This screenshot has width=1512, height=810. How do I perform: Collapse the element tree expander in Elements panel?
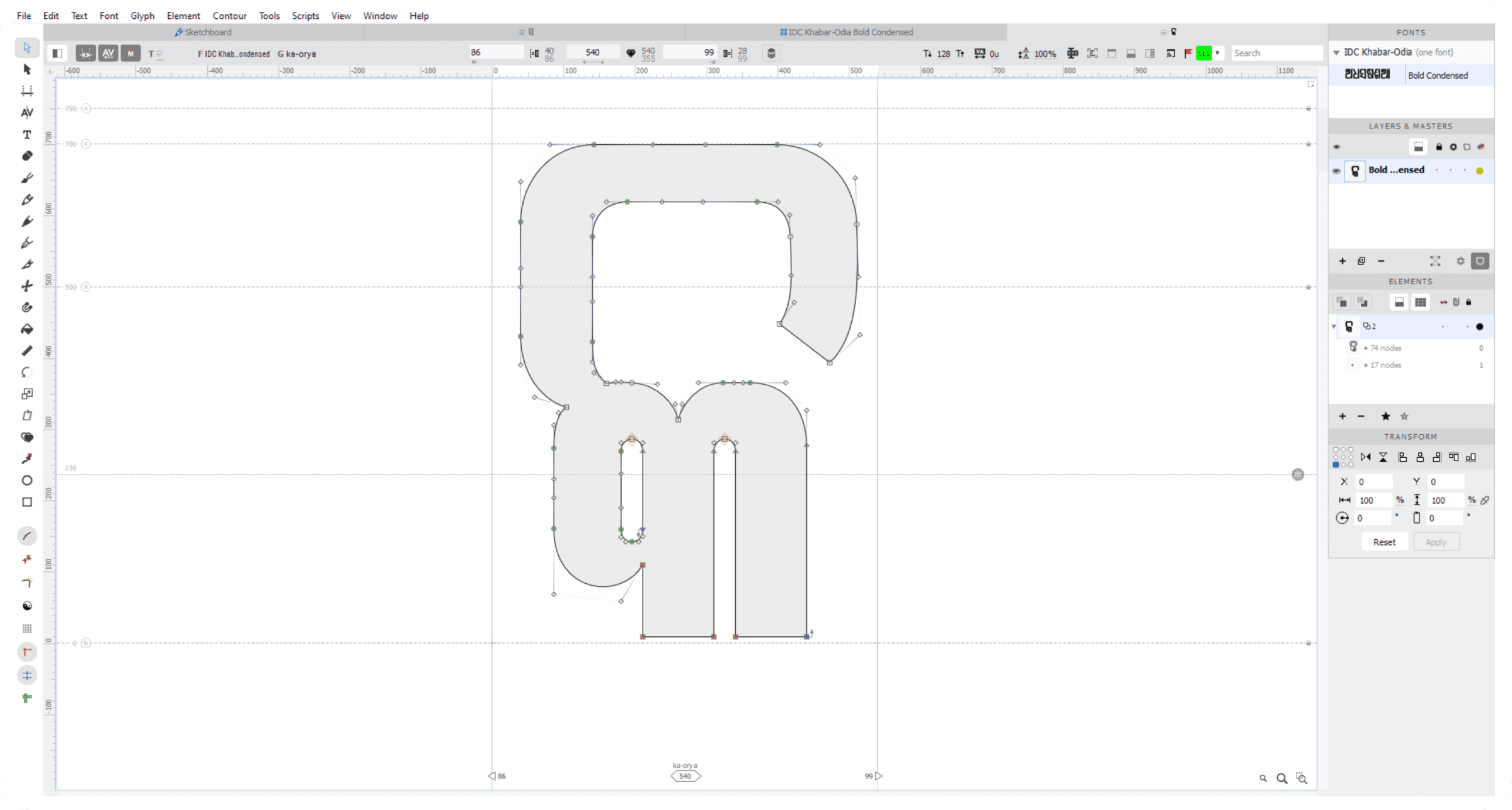tap(1334, 326)
